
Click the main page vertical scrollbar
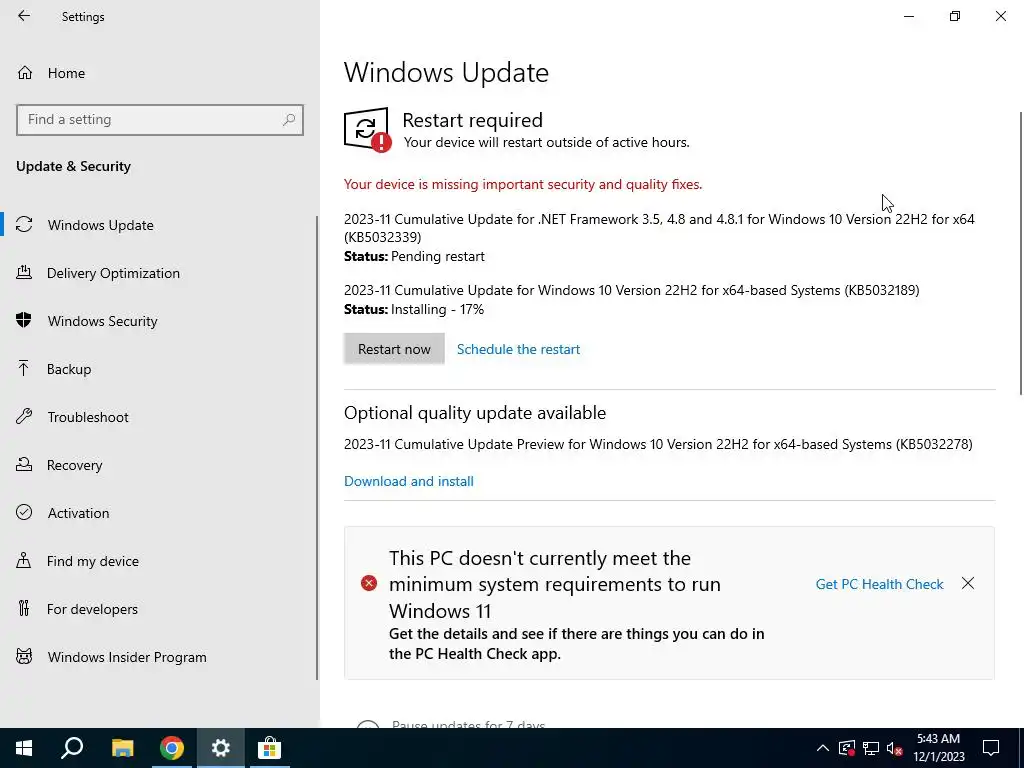1021,253
